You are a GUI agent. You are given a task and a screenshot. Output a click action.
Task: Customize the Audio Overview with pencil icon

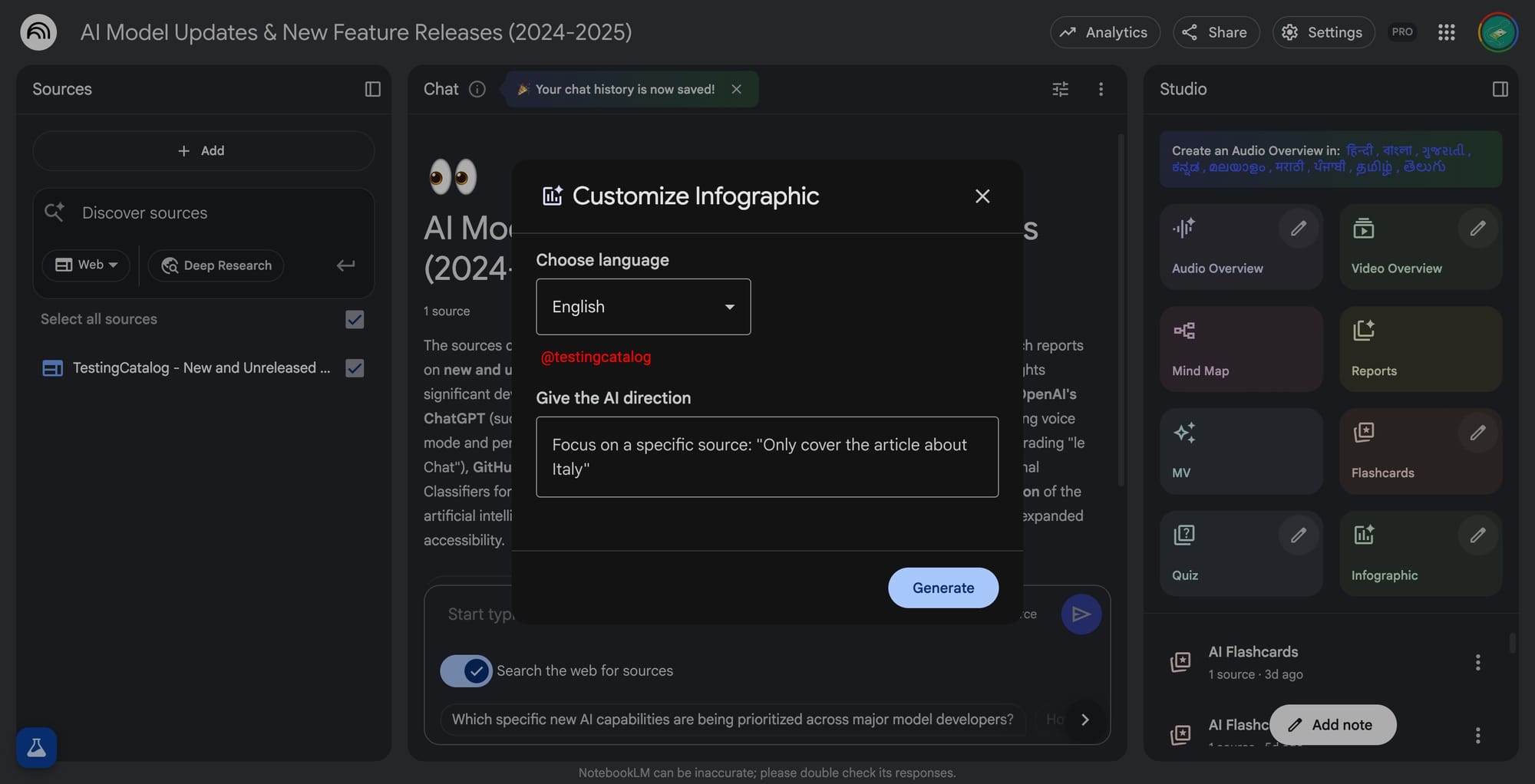(x=1299, y=229)
